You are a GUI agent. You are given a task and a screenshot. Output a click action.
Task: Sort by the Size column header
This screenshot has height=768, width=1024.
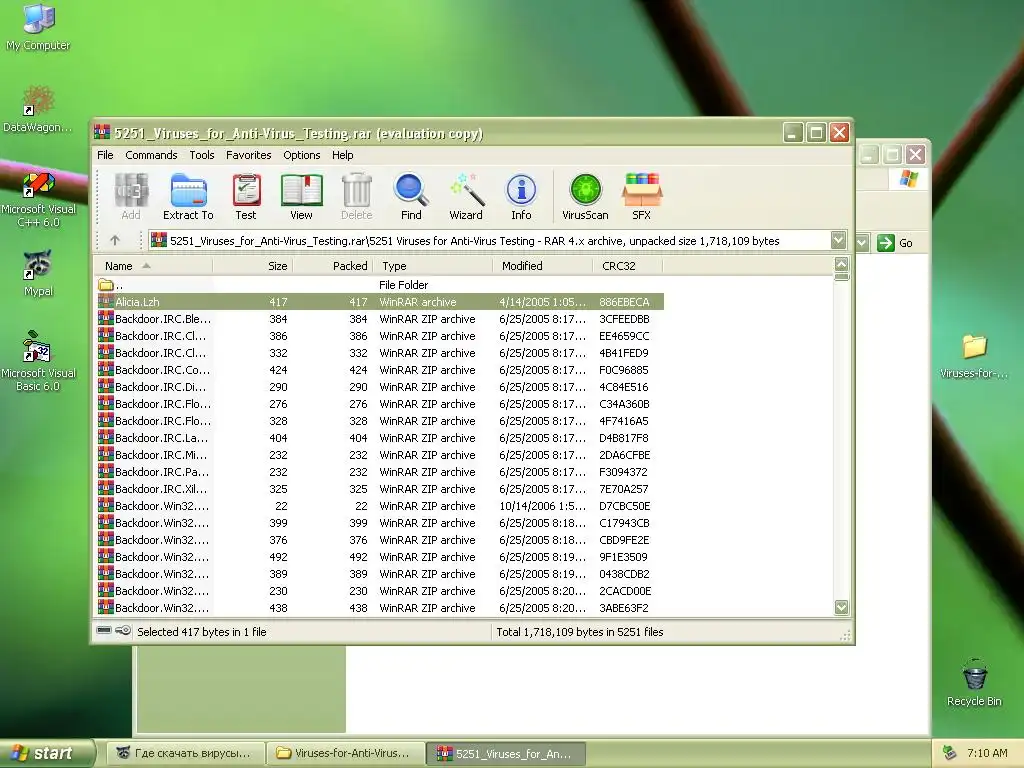tap(253, 266)
